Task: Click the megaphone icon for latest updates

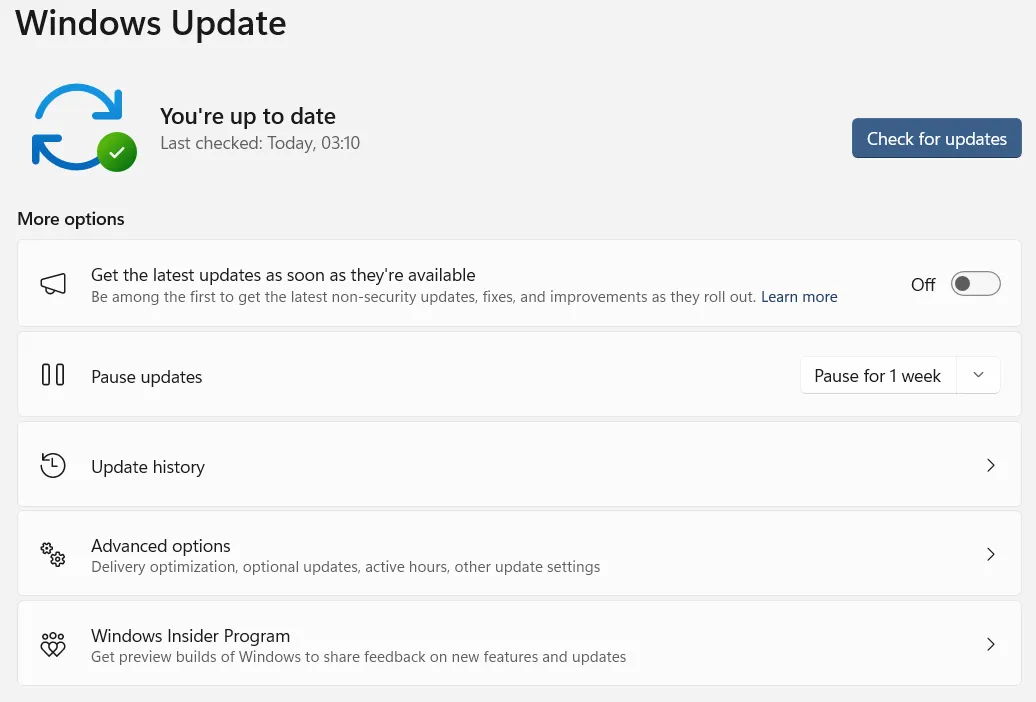Action: coord(53,283)
